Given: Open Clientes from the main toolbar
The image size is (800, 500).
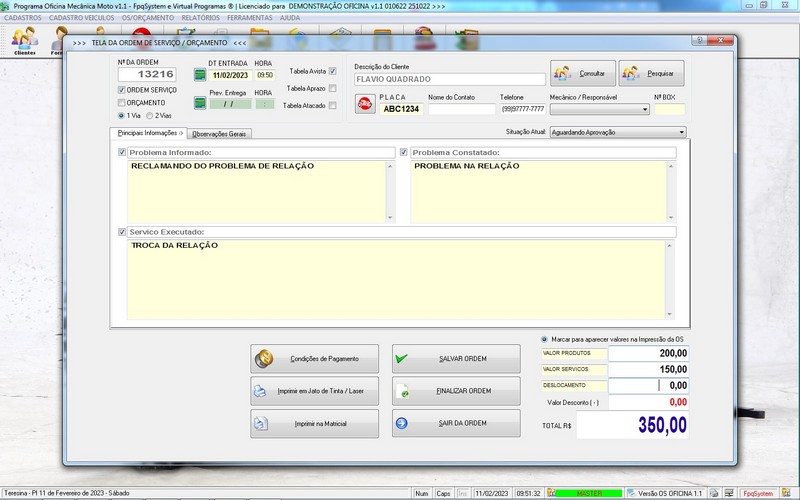Looking at the screenshot, I should point(25,40).
